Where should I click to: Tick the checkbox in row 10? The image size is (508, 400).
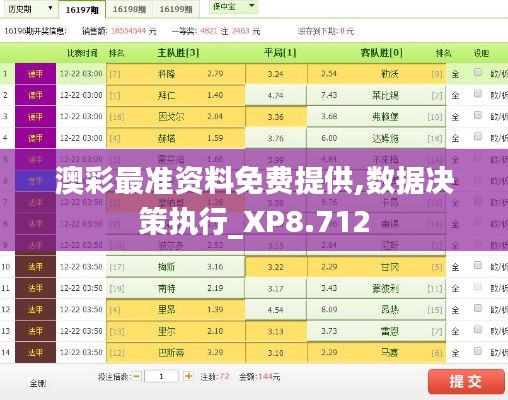[x=478, y=265]
